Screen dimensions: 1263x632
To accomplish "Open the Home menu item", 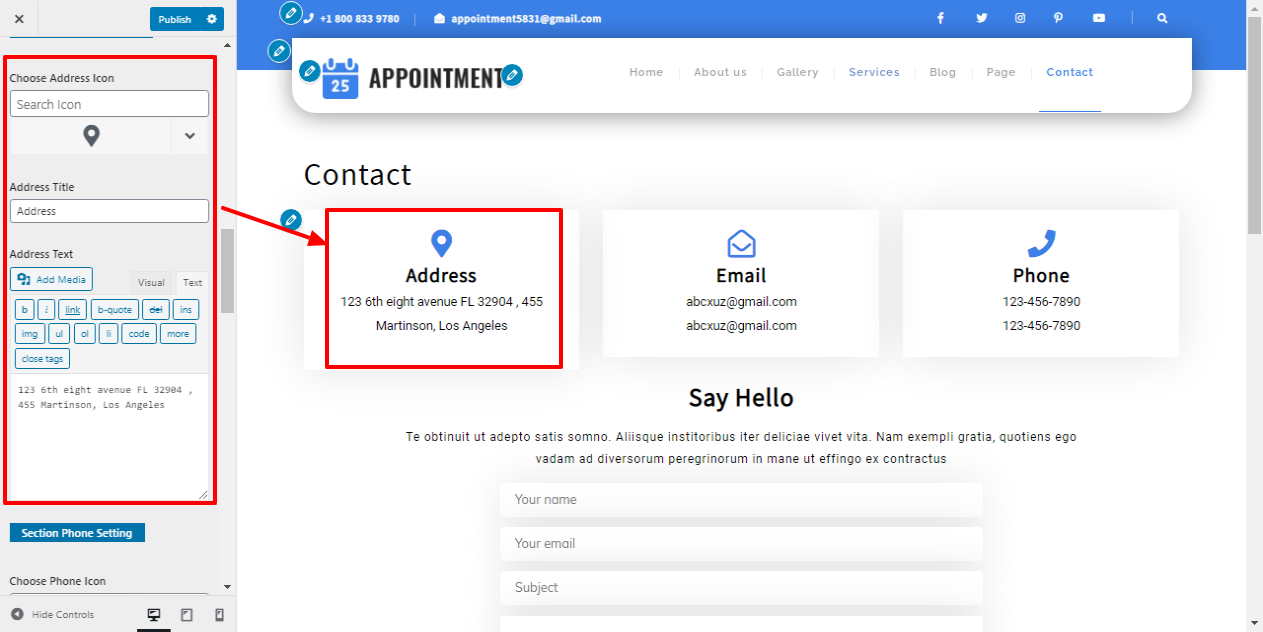I will [x=646, y=72].
